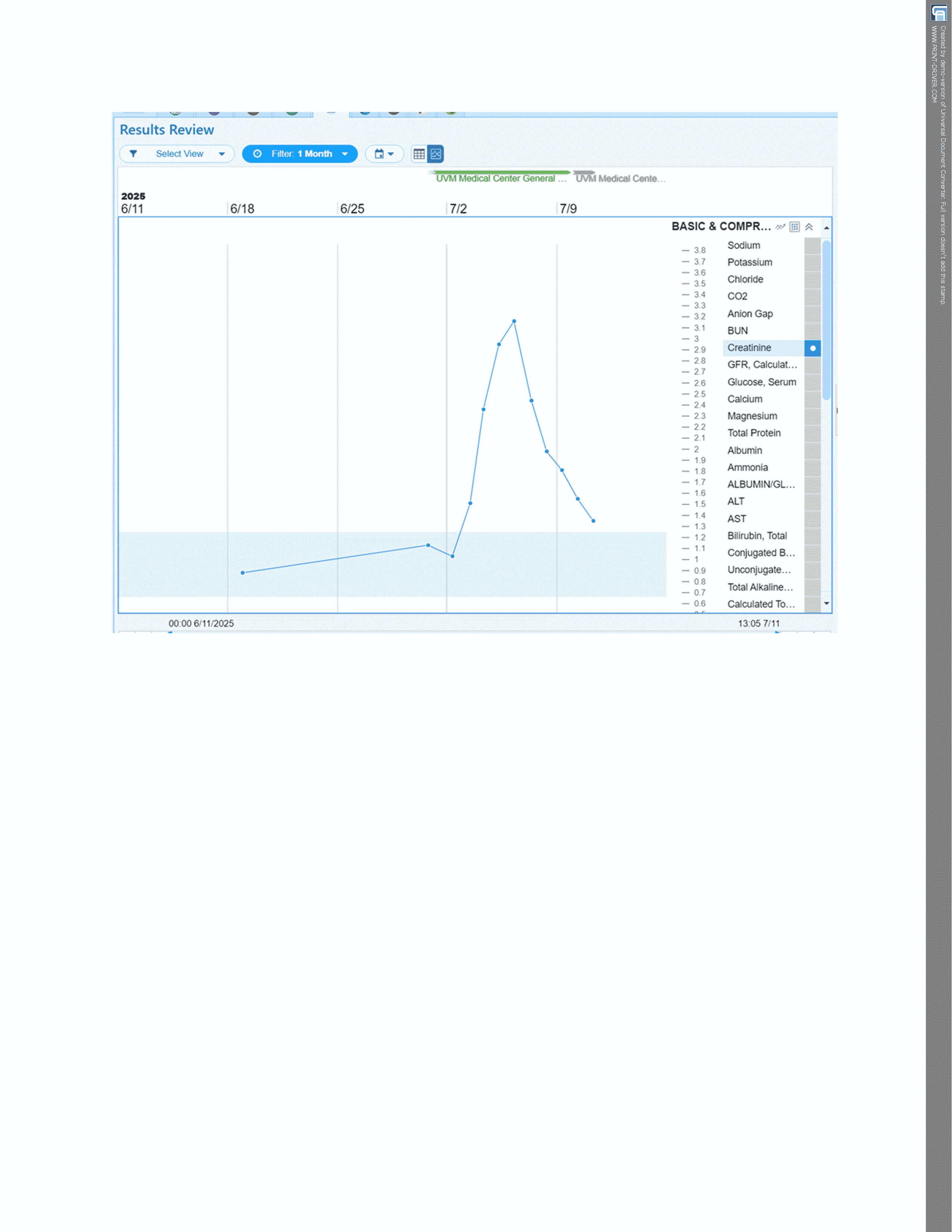The width and height of the screenshot is (952, 1232).
Task: Toggle Chloride graph selection box
Action: [812, 280]
